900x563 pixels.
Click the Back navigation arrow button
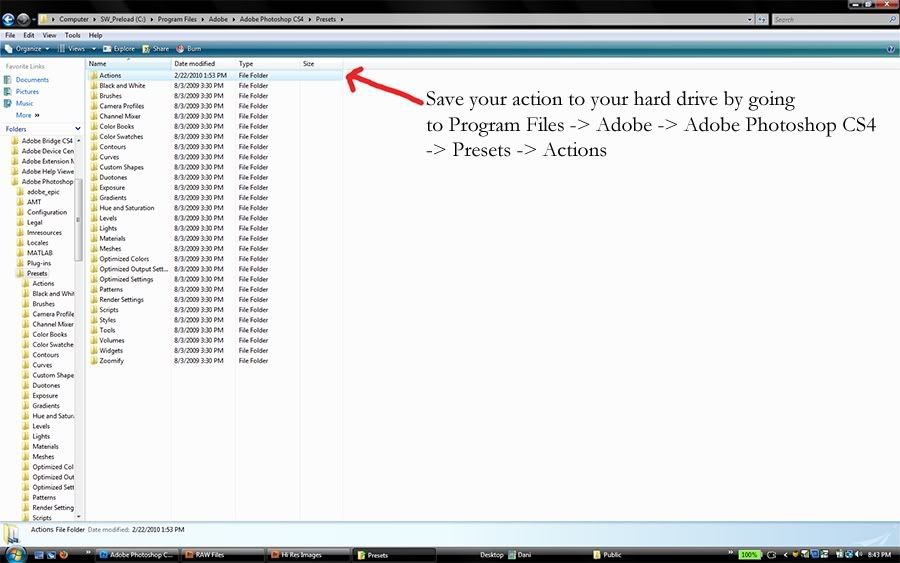9,19
